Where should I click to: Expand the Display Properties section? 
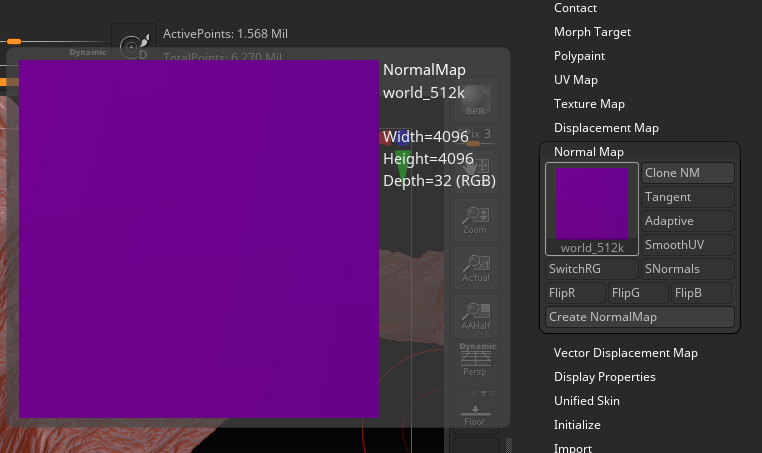tap(605, 377)
